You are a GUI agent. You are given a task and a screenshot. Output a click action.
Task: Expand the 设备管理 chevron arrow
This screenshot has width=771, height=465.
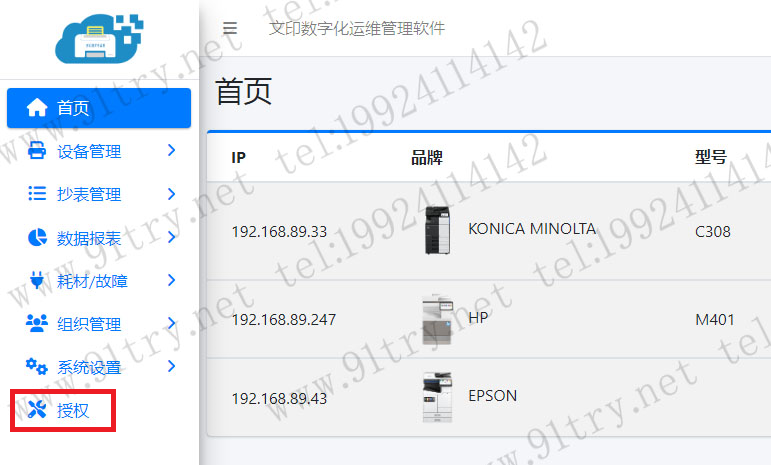[171, 150]
